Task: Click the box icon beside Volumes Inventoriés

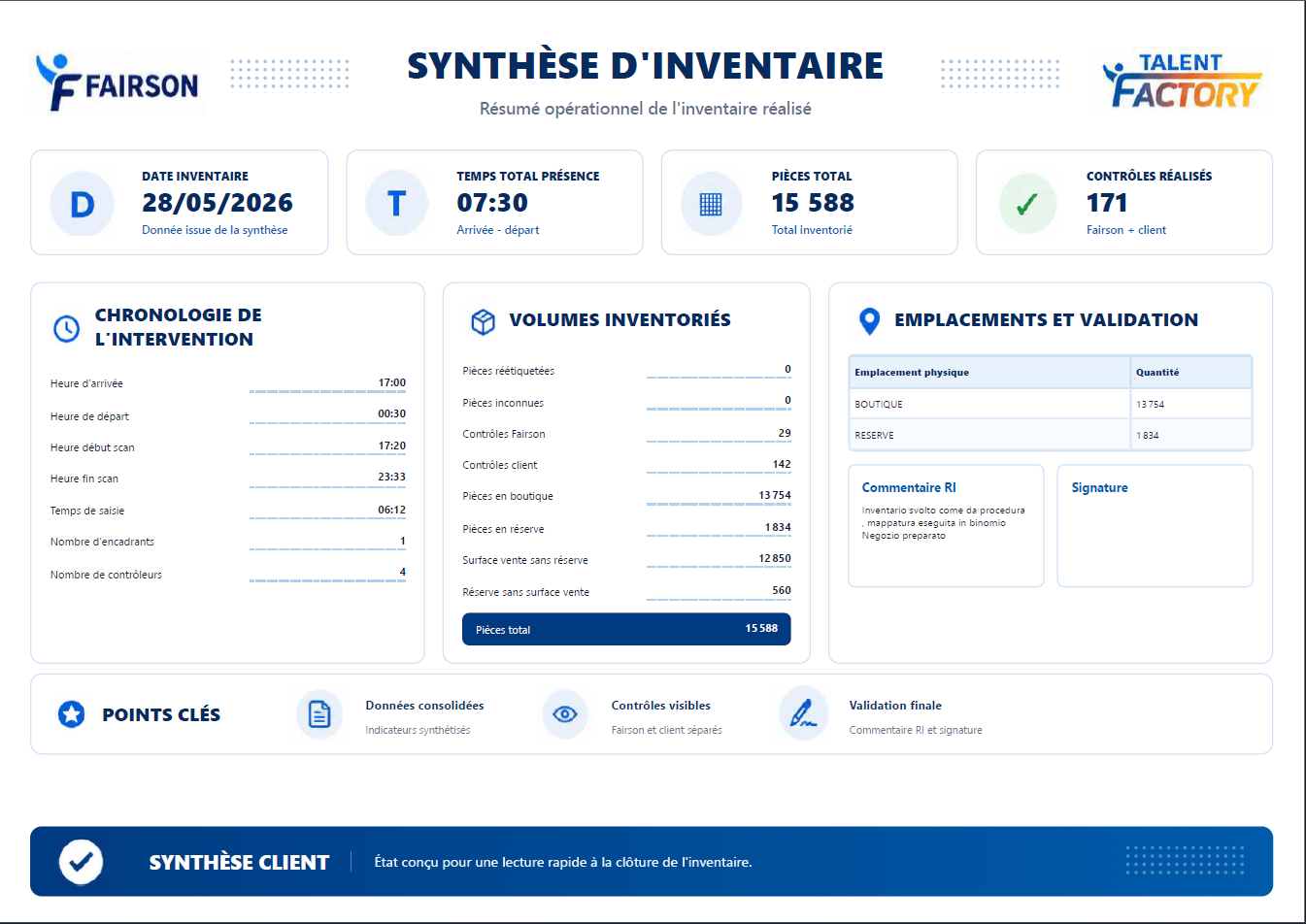Action: 483,321
